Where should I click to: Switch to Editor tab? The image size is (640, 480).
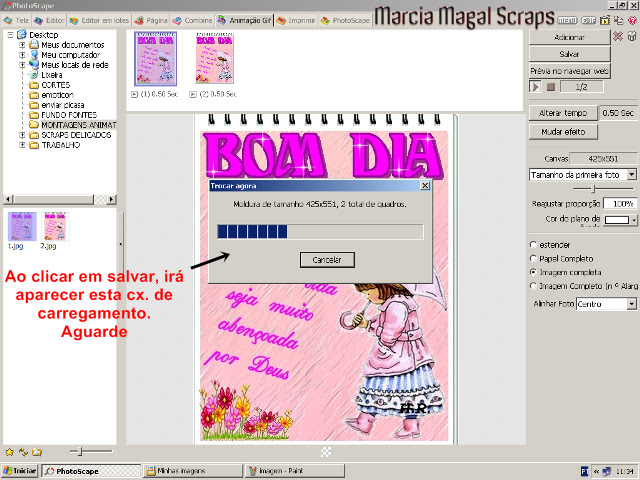(49, 20)
